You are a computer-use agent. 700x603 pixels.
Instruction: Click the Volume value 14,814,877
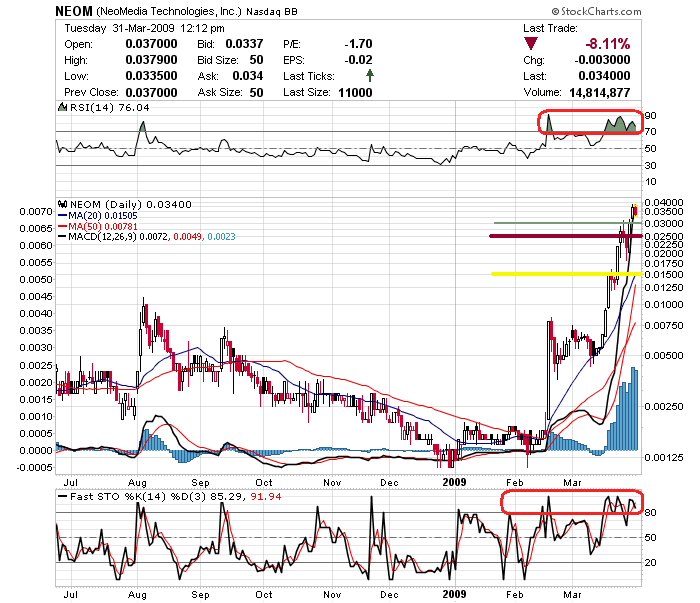(600, 92)
